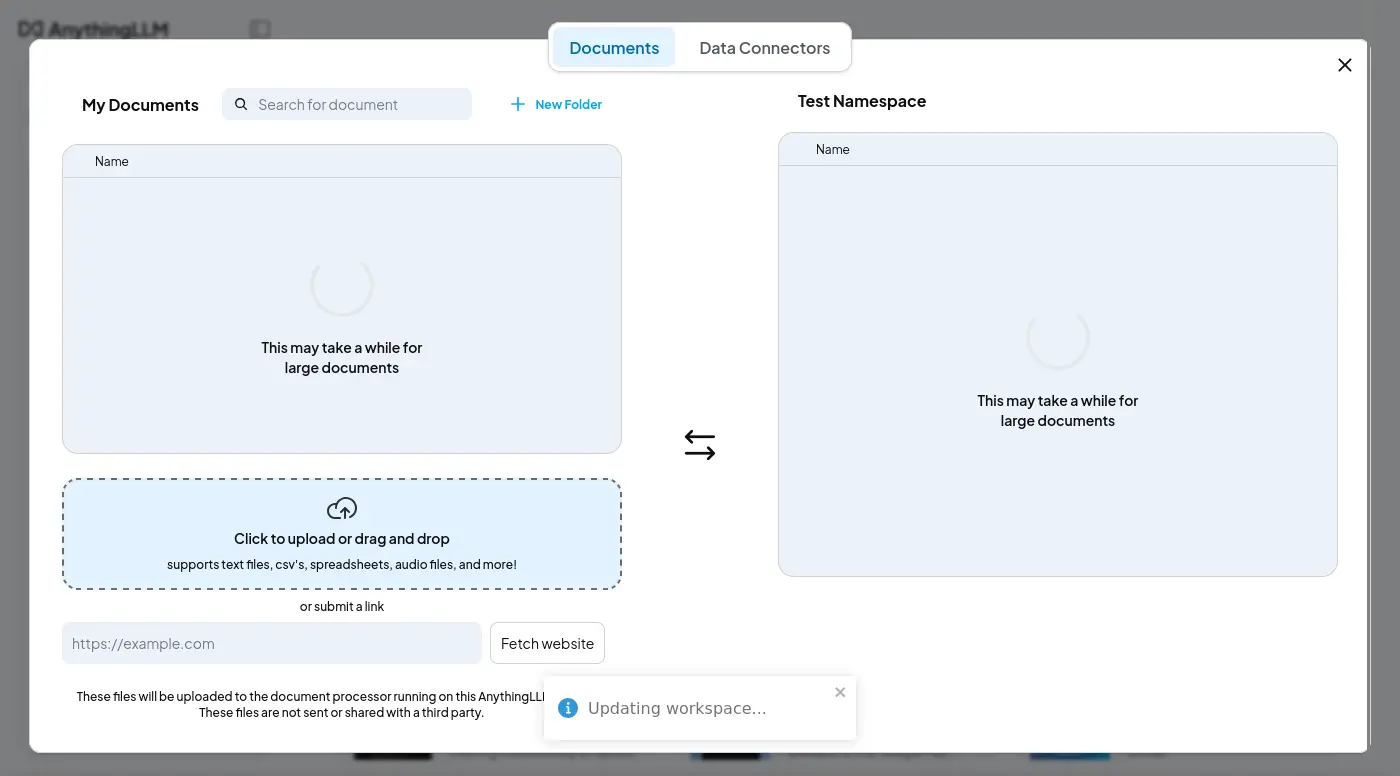The image size is (1400, 776).
Task: Click the blue info icon in toast
Action: tap(568, 708)
